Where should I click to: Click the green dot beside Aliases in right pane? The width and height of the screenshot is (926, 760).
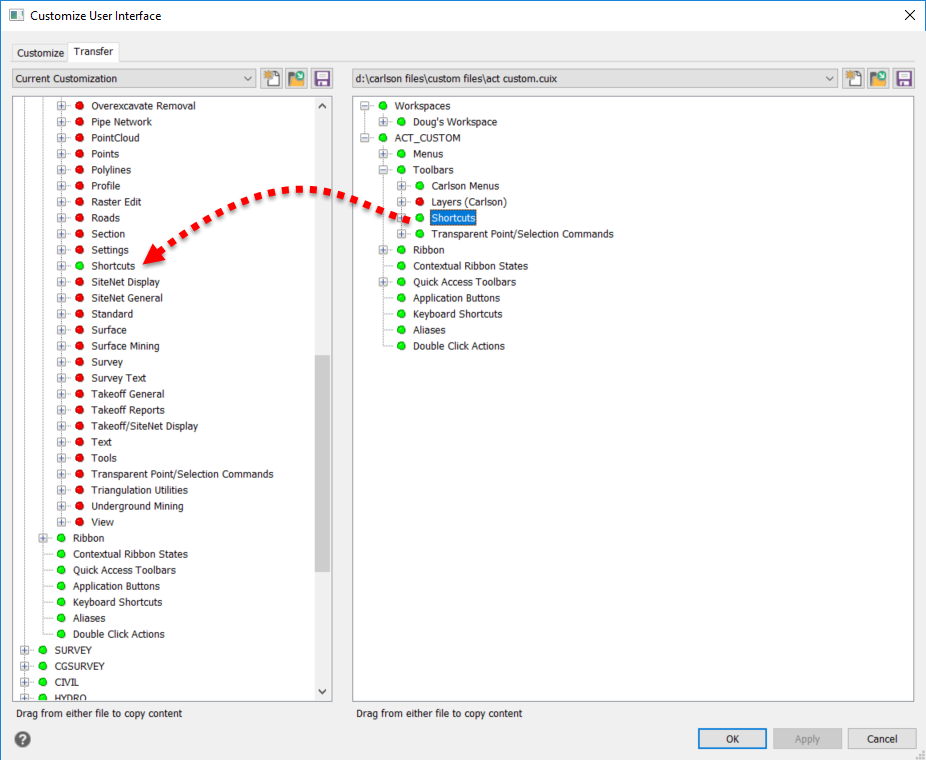(x=402, y=330)
